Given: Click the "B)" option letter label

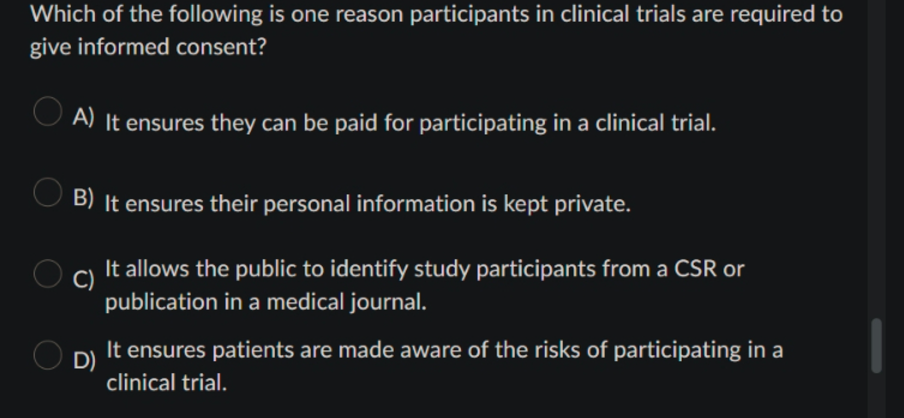Looking at the screenshot, I should 84,198.
